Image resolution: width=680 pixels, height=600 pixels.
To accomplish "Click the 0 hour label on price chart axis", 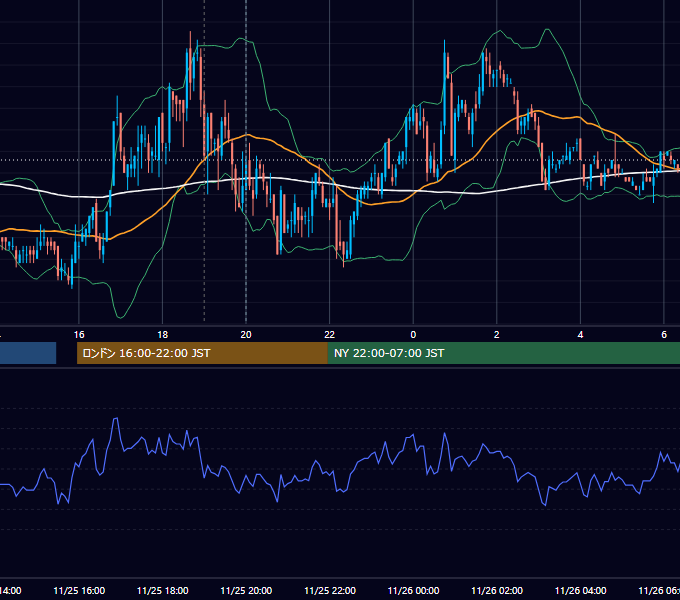I will (413, 335).
